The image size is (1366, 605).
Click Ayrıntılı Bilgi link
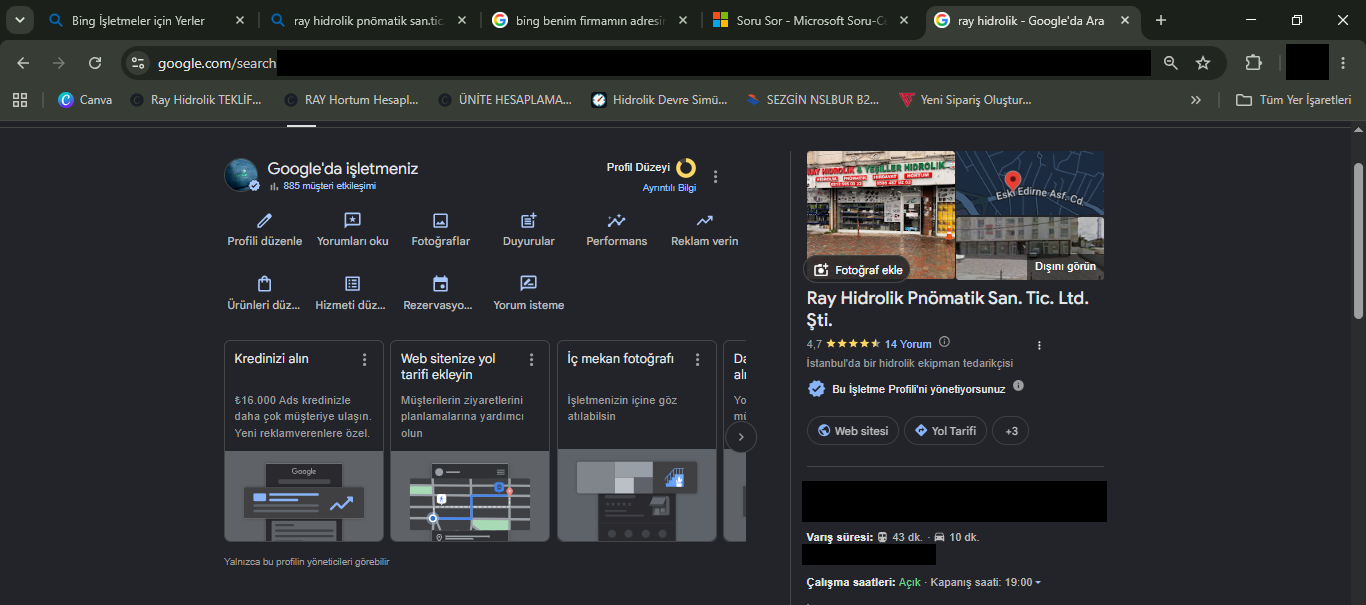click(669, 188)
